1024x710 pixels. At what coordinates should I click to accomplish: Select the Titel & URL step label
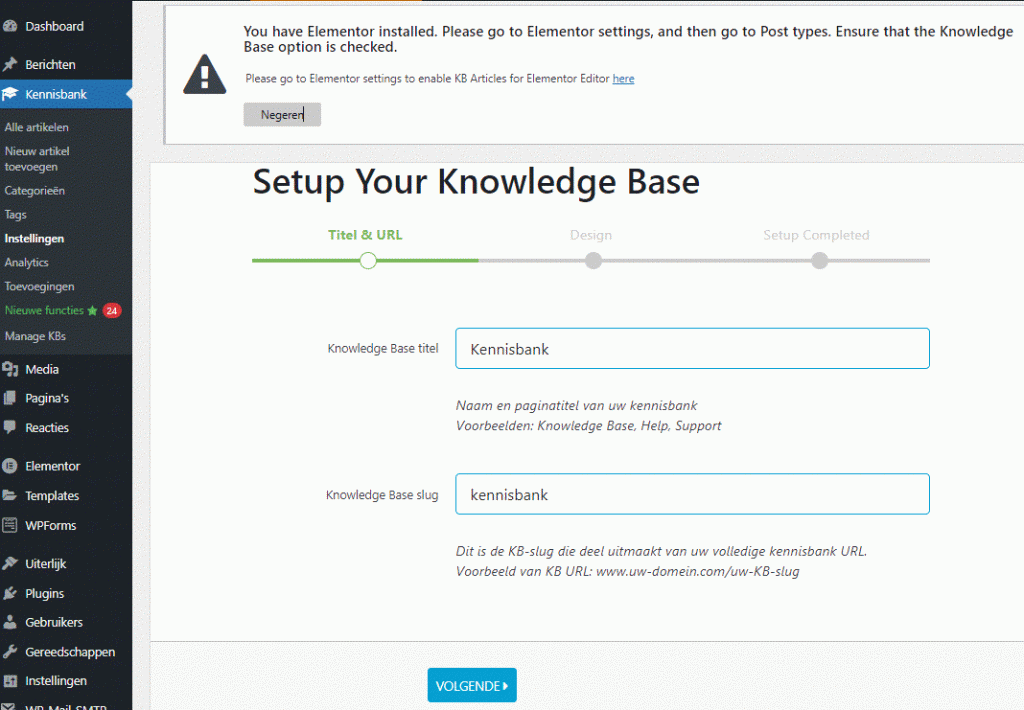(365, 235)
